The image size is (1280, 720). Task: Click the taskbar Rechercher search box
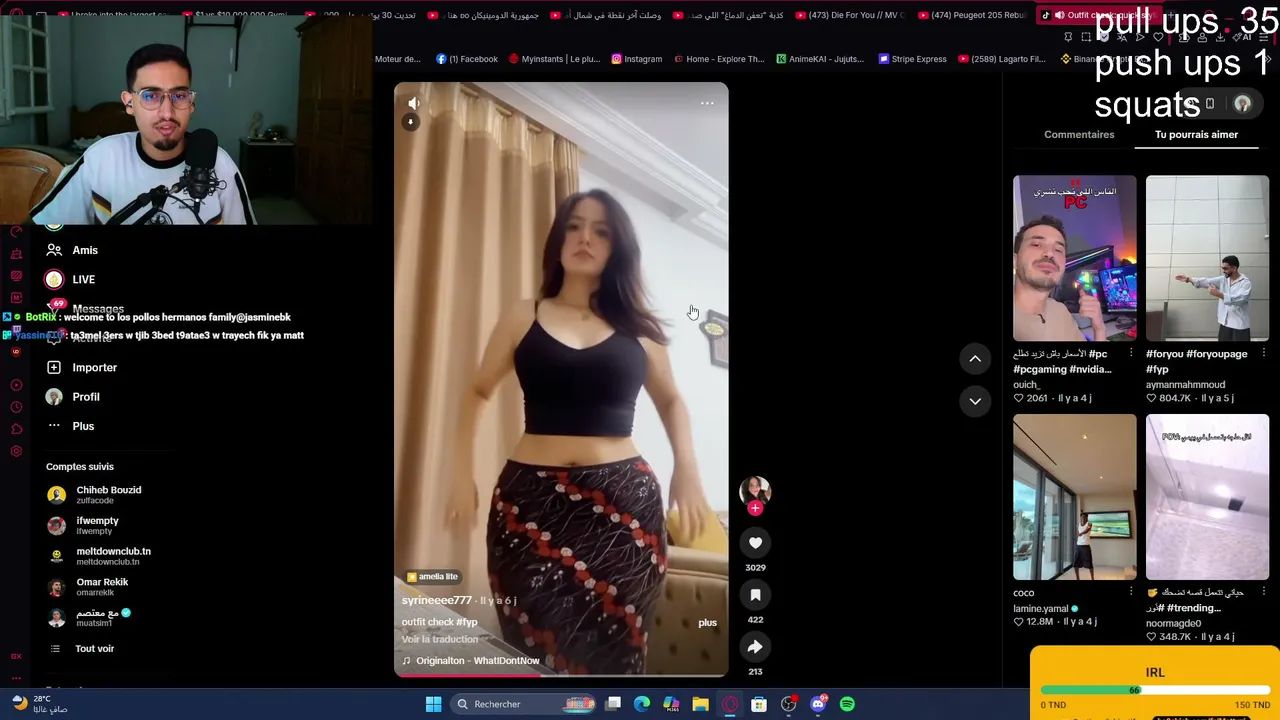pyautogui.click(x=523, y=704)
